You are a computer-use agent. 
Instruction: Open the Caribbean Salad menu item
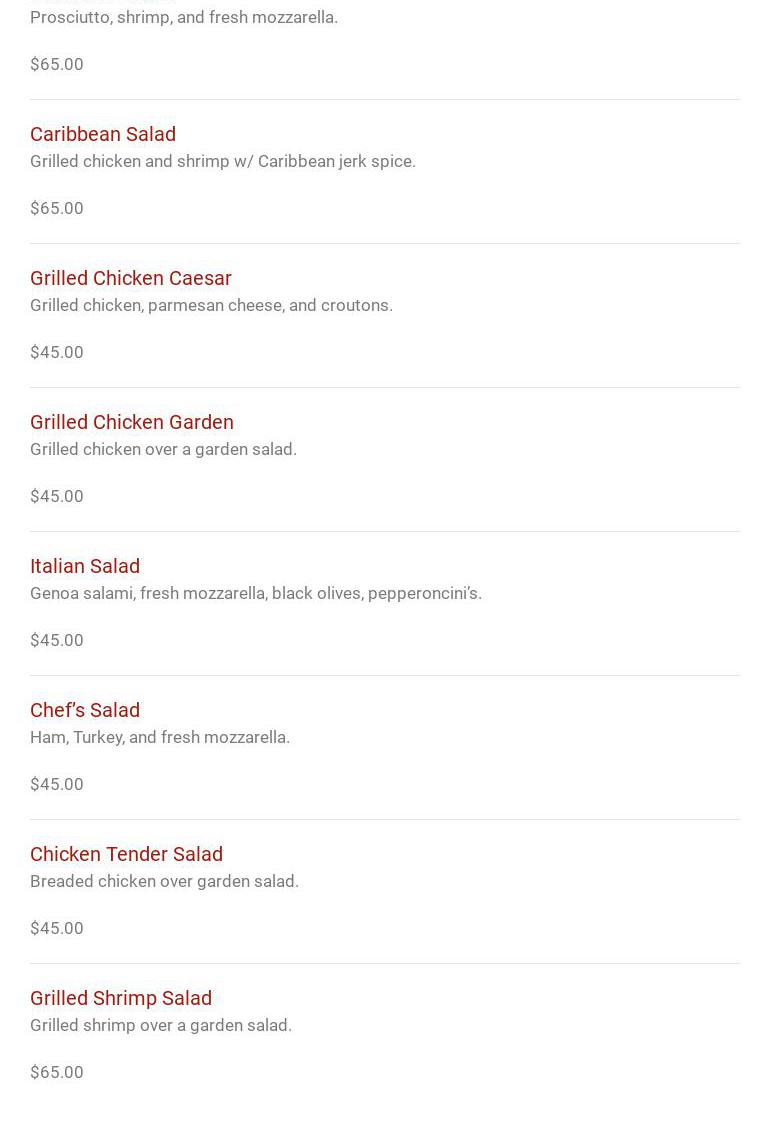click(x=103, y=134)
